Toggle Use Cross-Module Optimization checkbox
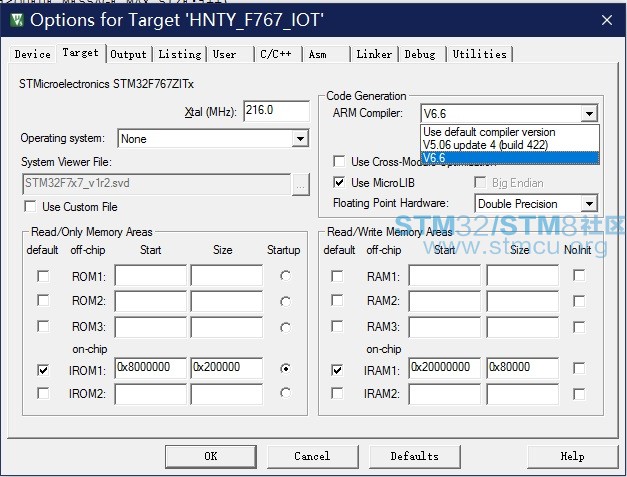 point(339,162)
